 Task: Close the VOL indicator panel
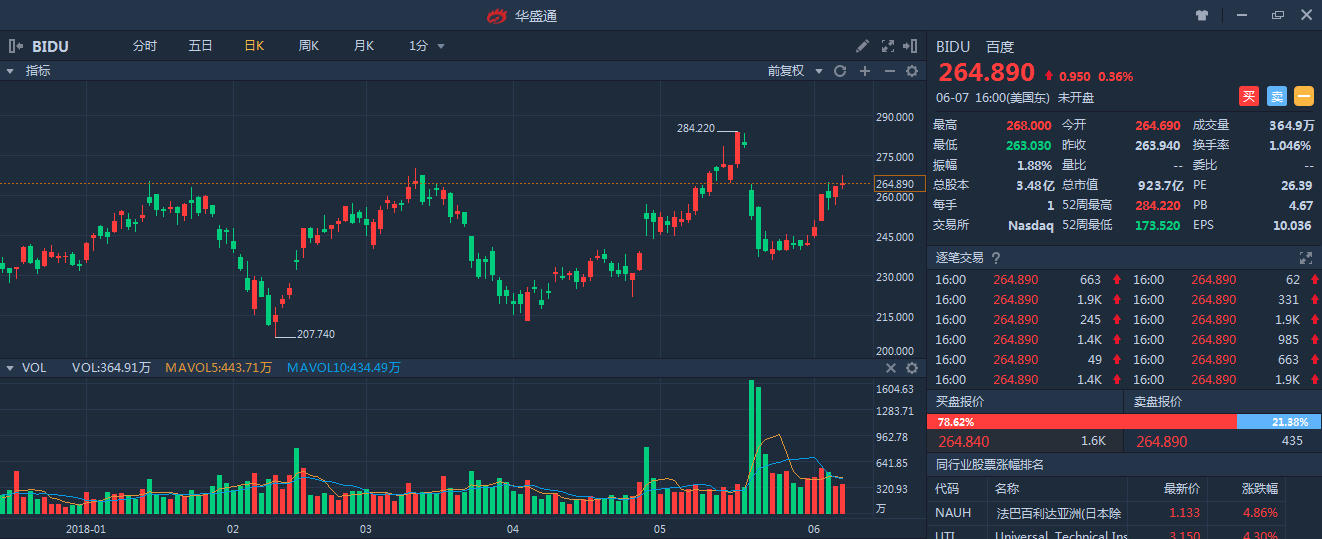pyautogui.click(x=891, y=368)
